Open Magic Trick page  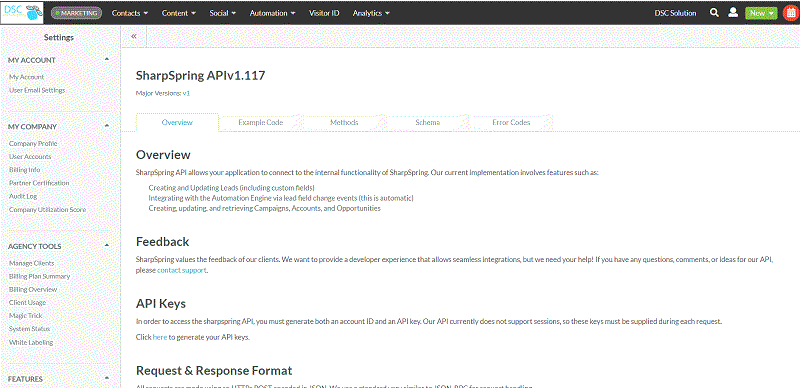point(26,316)
